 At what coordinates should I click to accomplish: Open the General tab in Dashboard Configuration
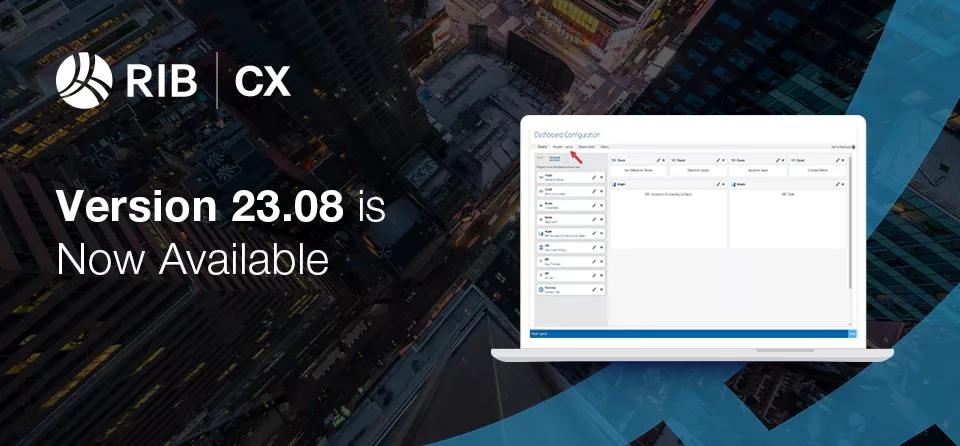(542, 147)
